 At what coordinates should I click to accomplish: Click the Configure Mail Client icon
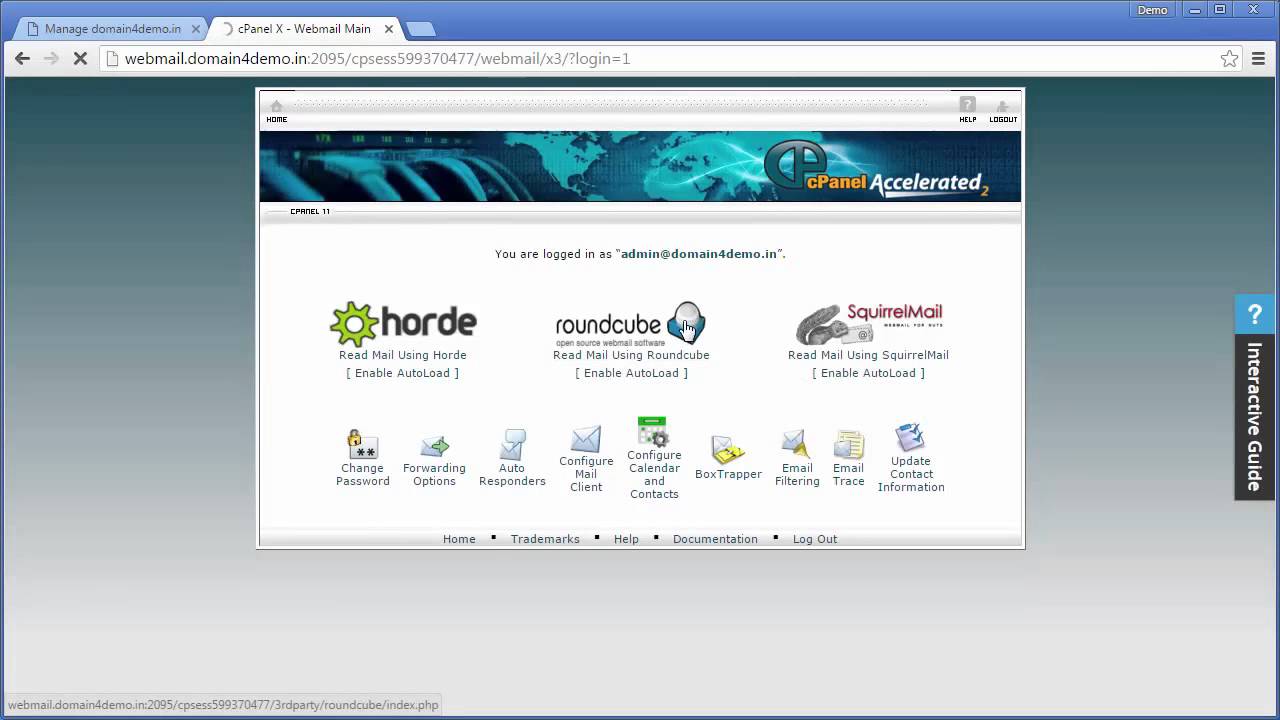(x=586, y=439)
